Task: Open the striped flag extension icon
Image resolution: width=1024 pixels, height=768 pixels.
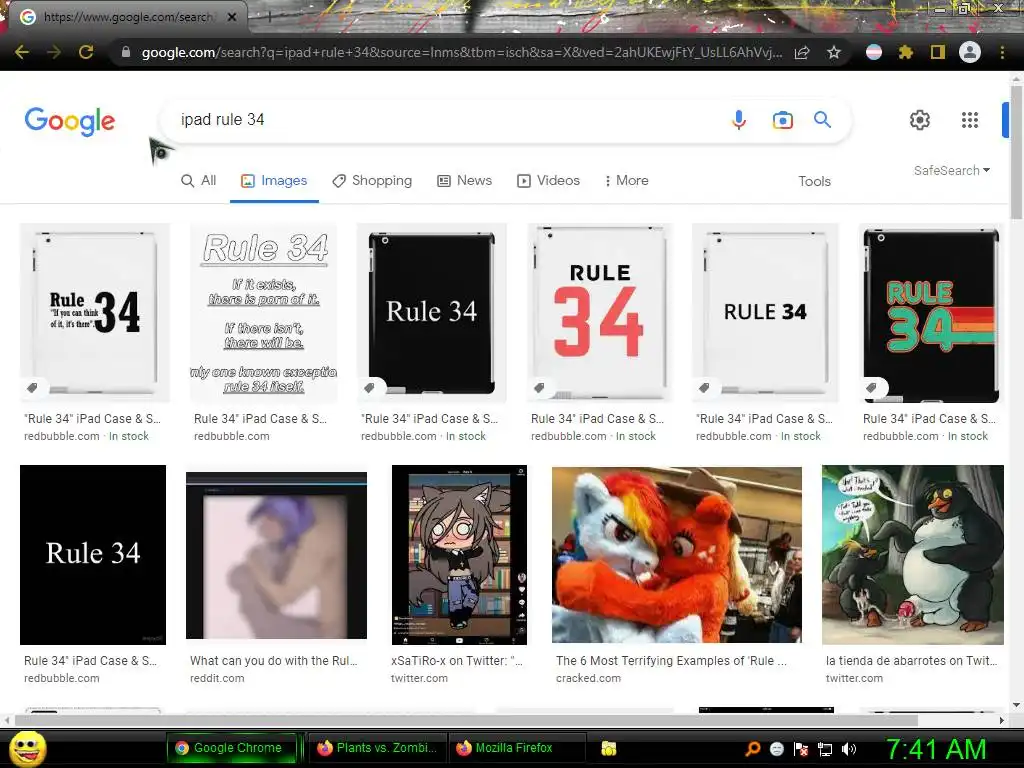Action: [874, 52]
